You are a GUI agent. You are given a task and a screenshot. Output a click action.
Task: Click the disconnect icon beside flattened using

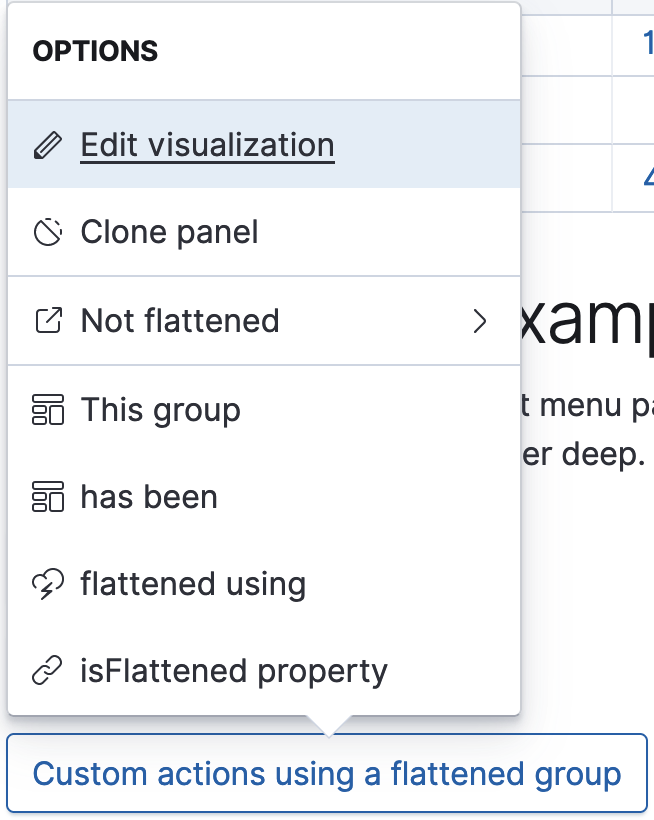pyautogui.click(x=50, y=584)
